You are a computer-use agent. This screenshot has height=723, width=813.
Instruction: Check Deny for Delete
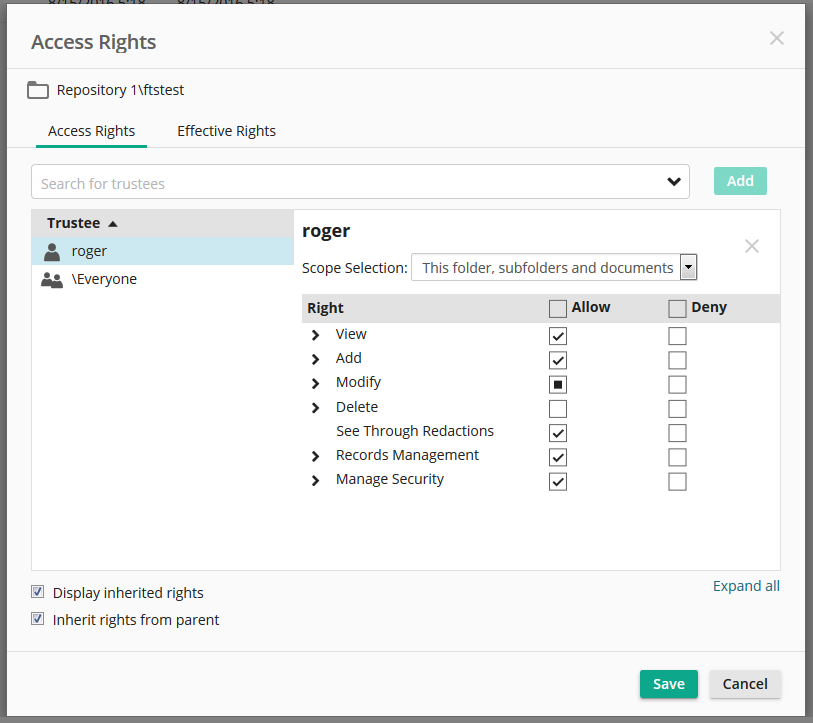(677, 409)
